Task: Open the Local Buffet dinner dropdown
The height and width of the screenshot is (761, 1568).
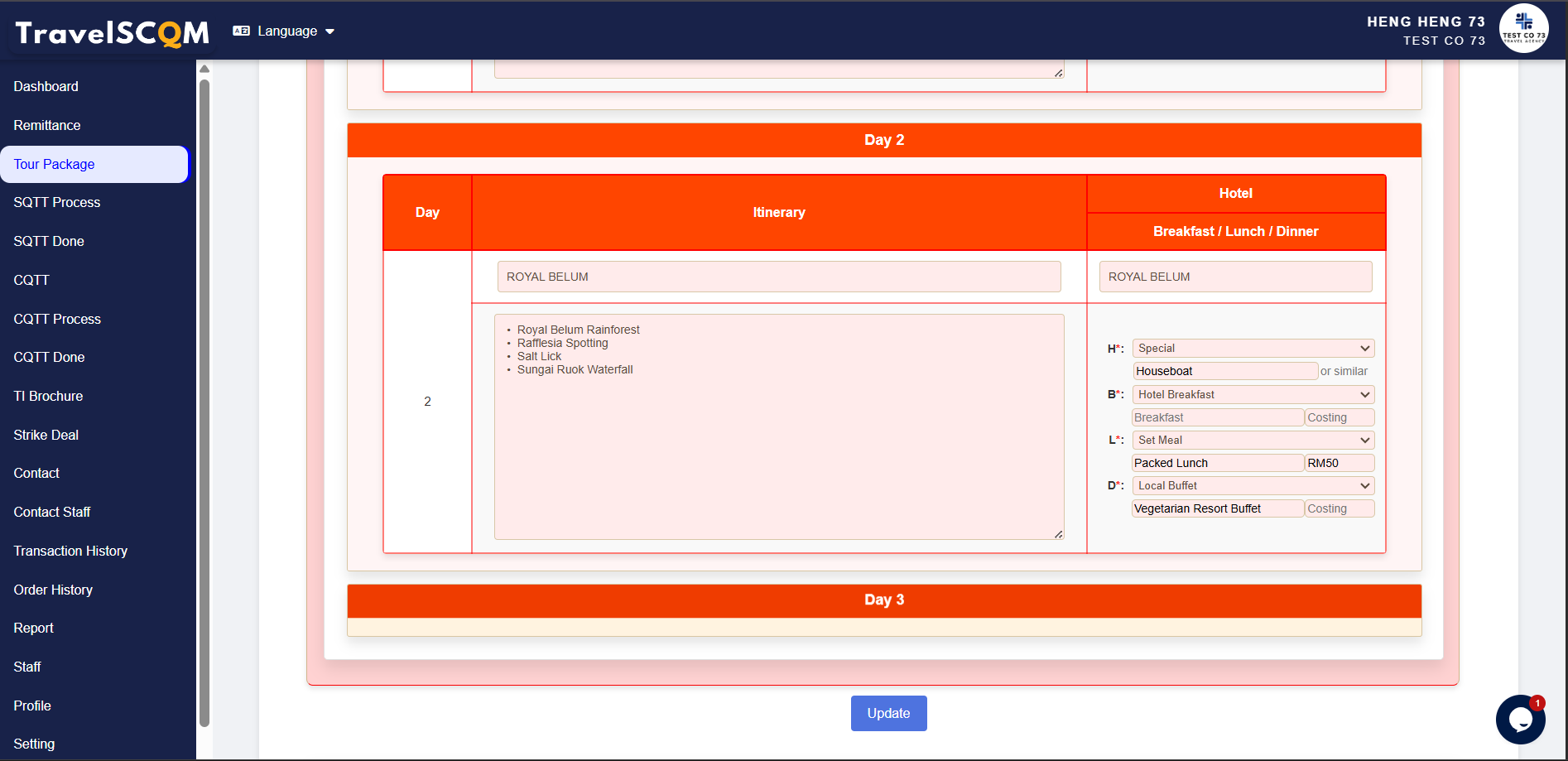Action: click(1253, 486)
